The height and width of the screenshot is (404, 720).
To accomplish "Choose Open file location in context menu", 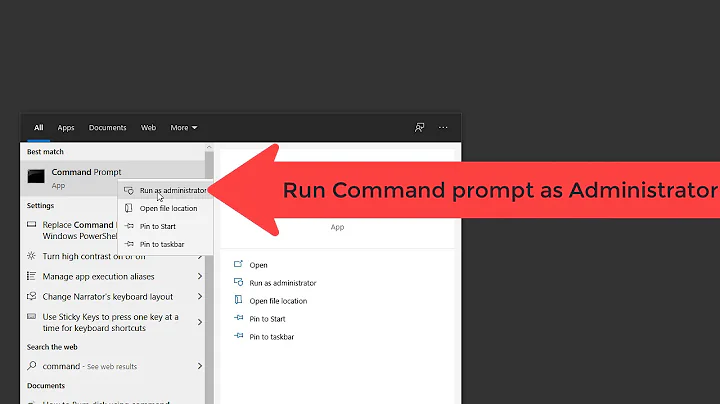I will pyautogui.click(x=165, y=208).
